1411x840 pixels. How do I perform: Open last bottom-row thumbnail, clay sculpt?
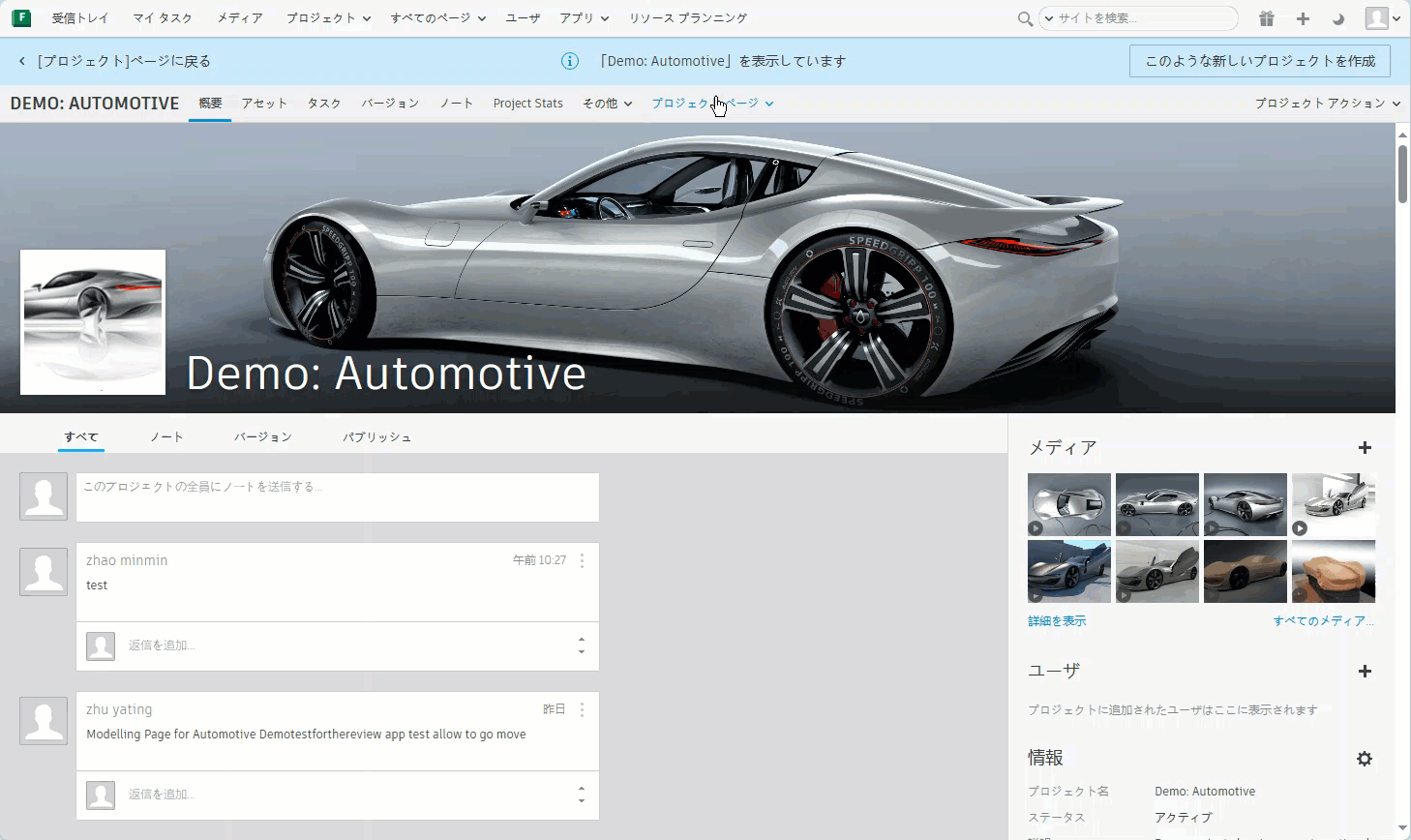1334,571
